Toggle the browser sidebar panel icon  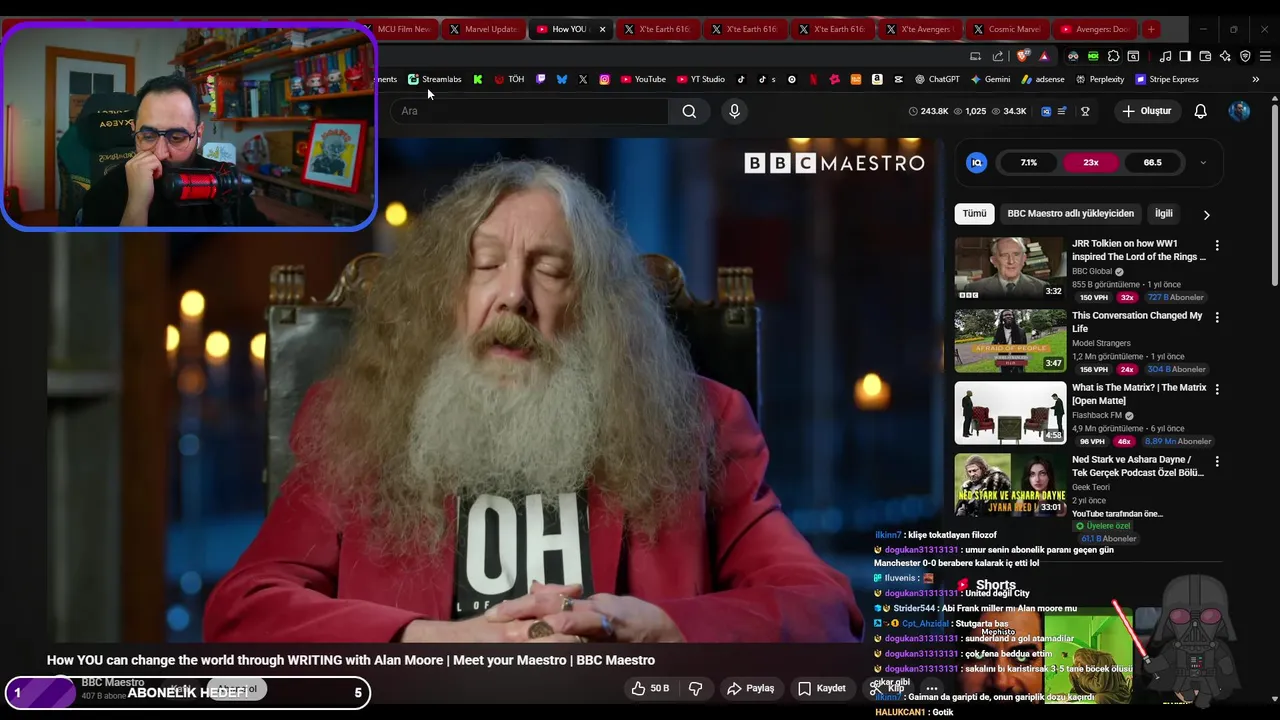(1185, 56)
